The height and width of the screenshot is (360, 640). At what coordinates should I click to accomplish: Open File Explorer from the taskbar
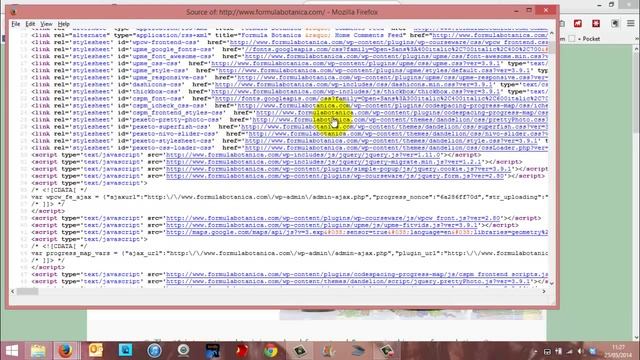38,351
